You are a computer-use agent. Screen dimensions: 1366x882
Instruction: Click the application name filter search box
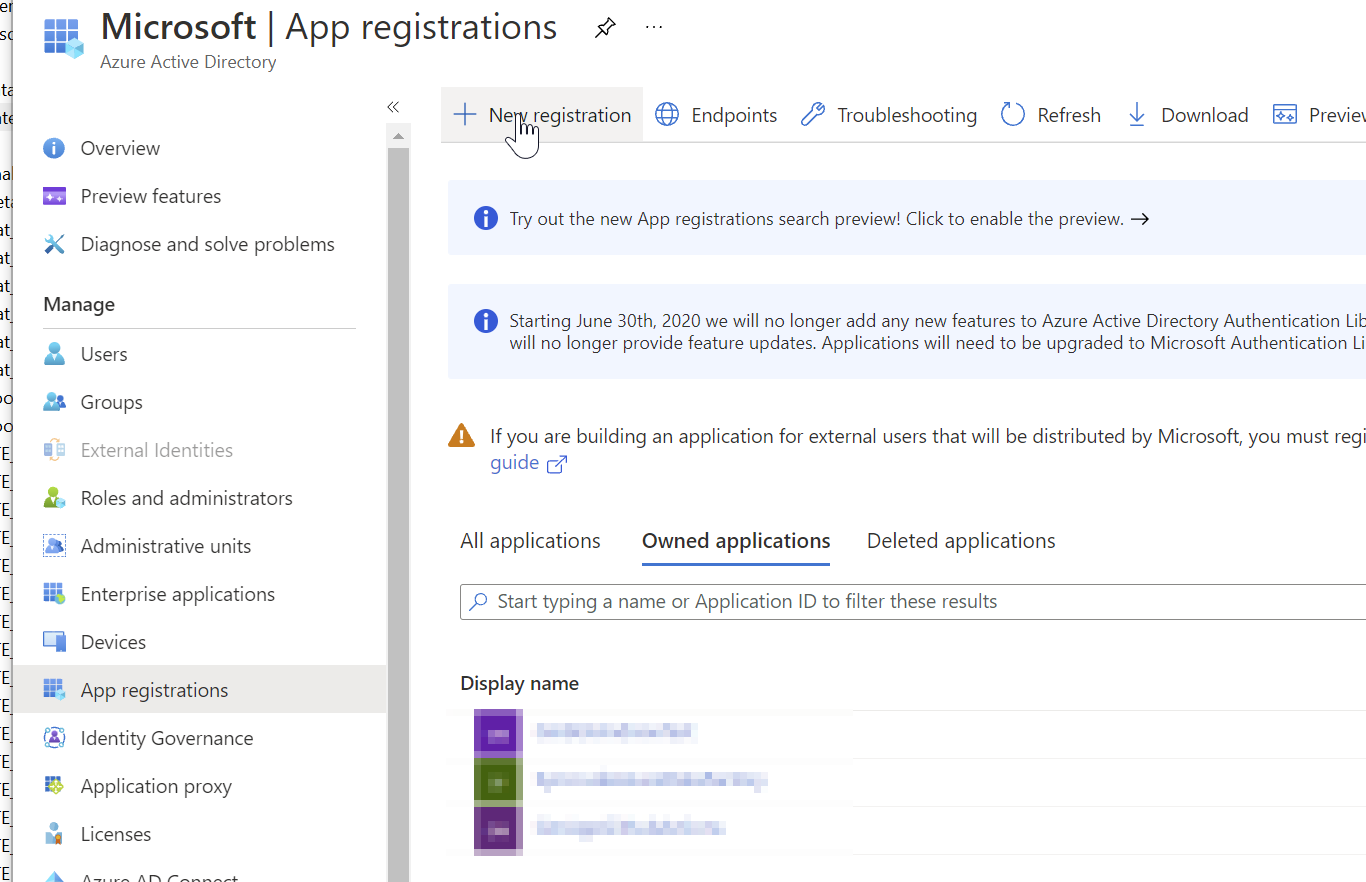pyautogui.click(x=913, y=602)
